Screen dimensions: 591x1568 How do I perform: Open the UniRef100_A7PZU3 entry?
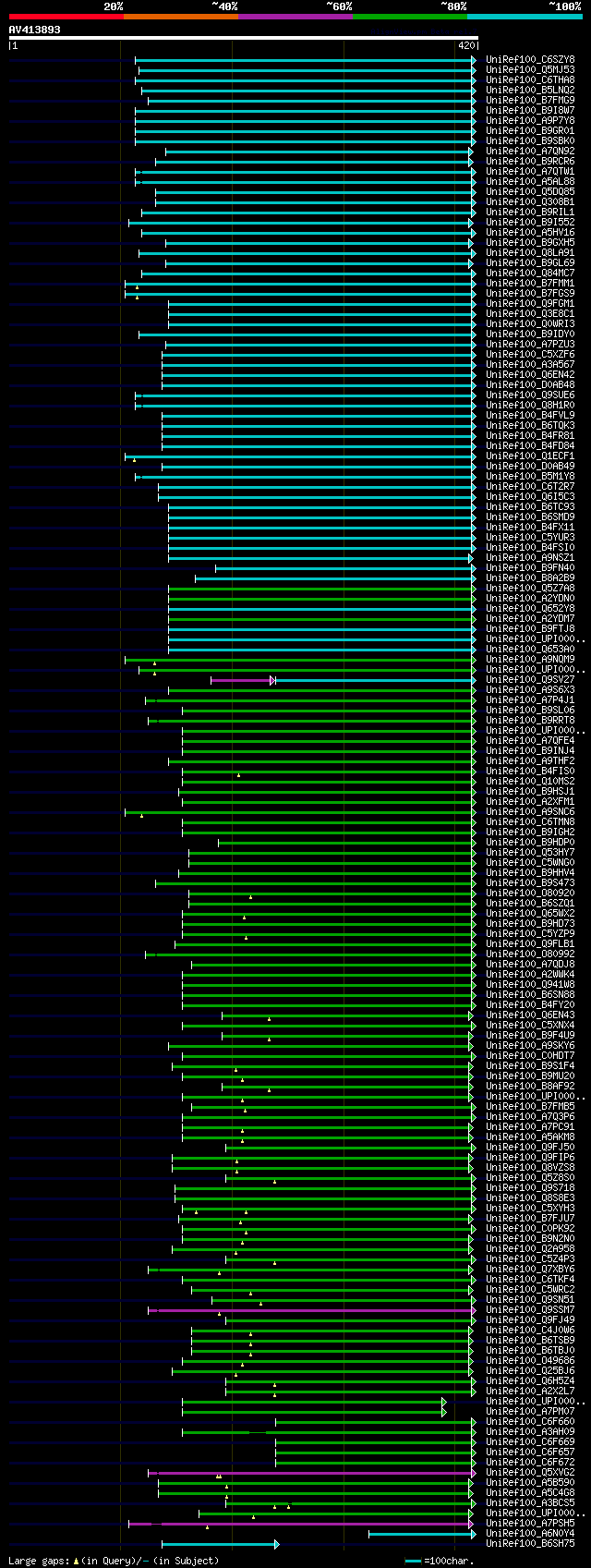tap(530, 345)
